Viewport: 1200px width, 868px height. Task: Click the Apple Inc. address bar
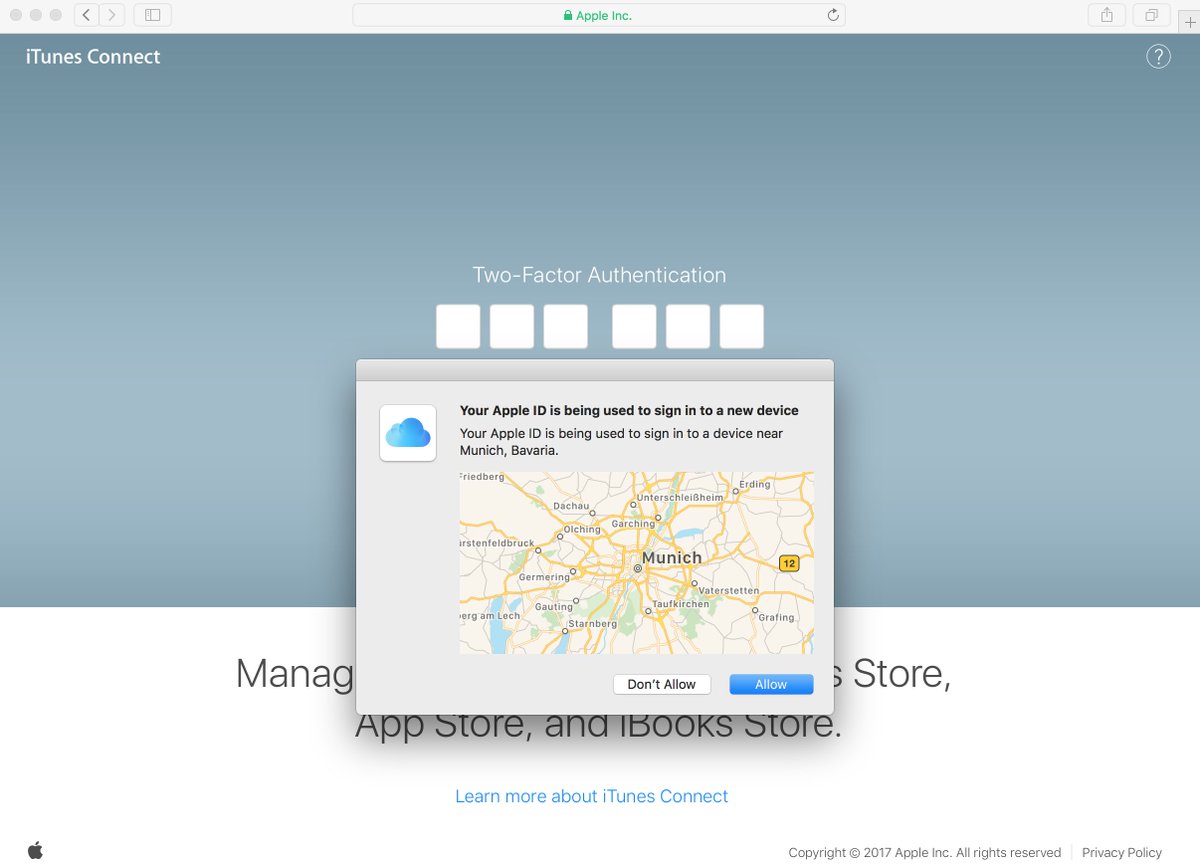click(x=598, y=15)
